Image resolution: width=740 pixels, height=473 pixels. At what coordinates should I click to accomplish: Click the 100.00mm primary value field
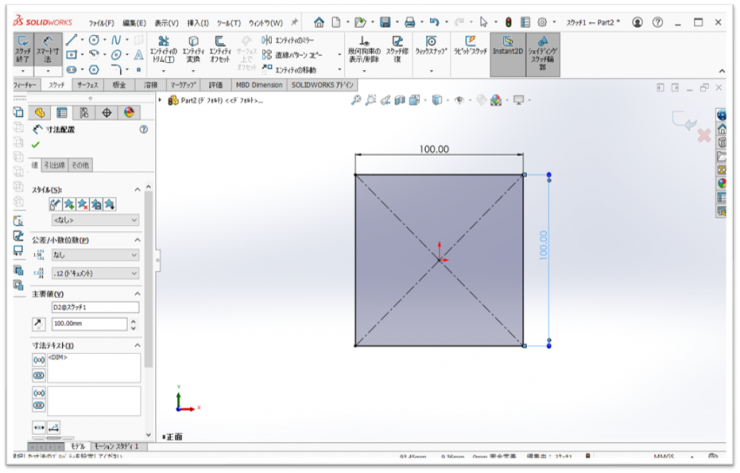88,324
